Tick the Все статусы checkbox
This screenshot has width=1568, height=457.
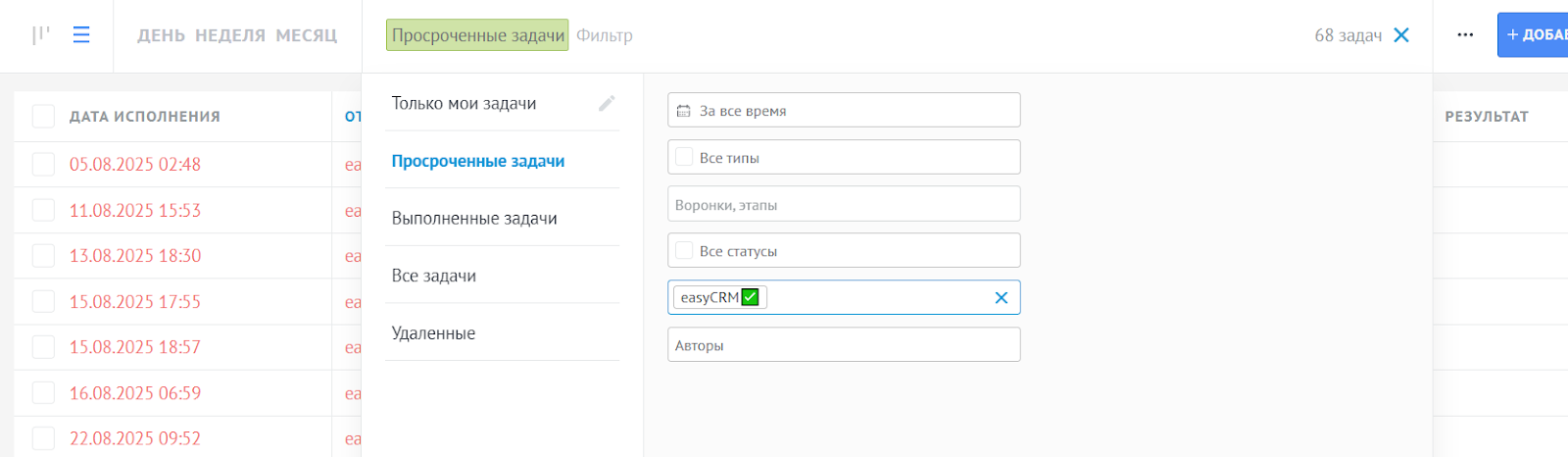tap(684, 251)
